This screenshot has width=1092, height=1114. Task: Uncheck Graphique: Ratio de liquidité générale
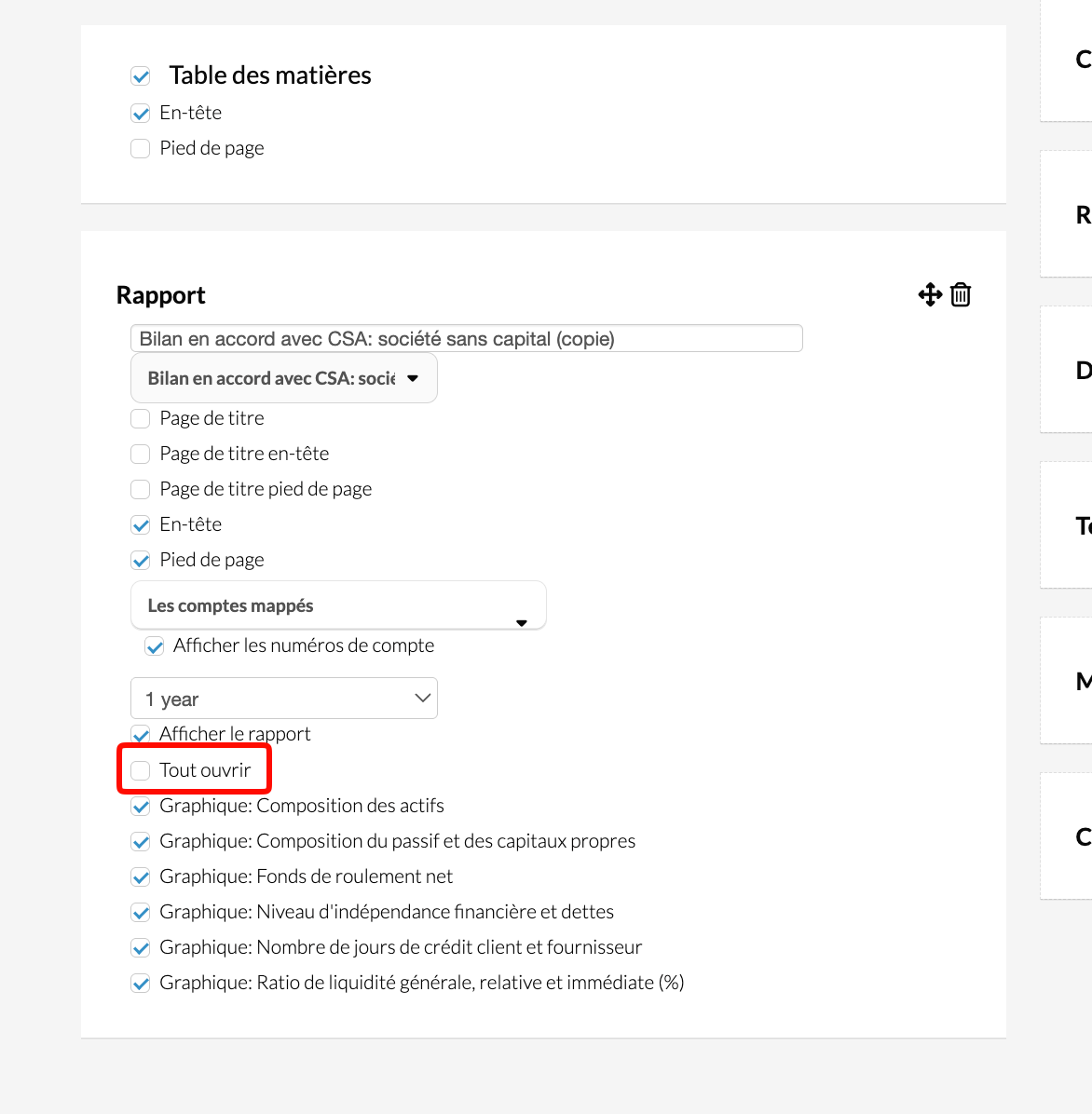coord(141,984)
